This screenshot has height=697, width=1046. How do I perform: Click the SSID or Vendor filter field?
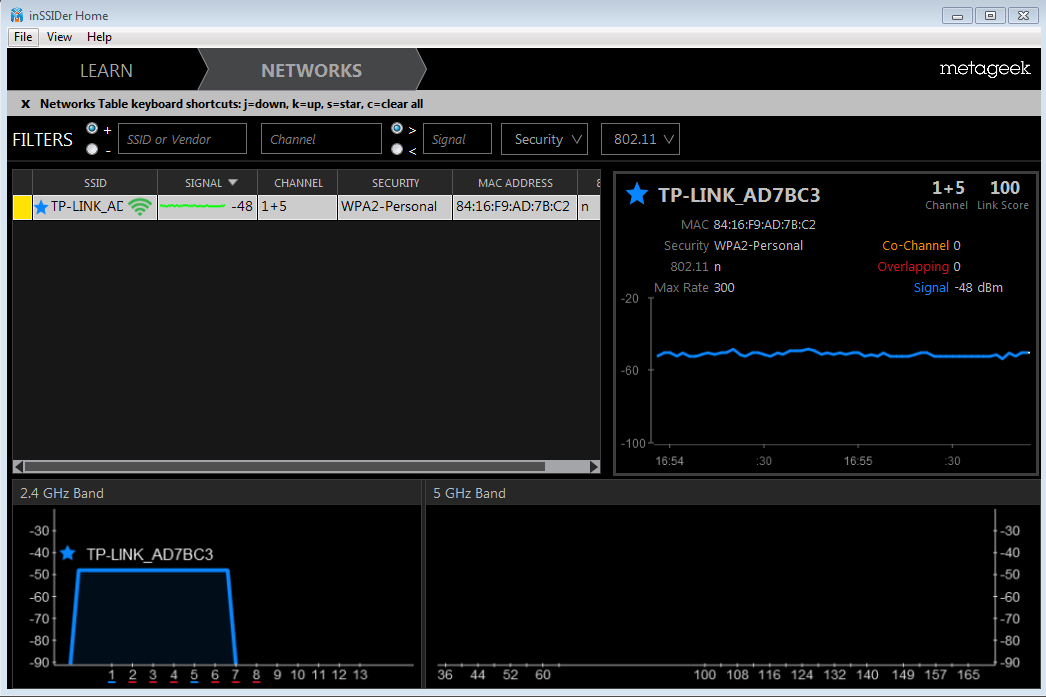coord(182,139)
